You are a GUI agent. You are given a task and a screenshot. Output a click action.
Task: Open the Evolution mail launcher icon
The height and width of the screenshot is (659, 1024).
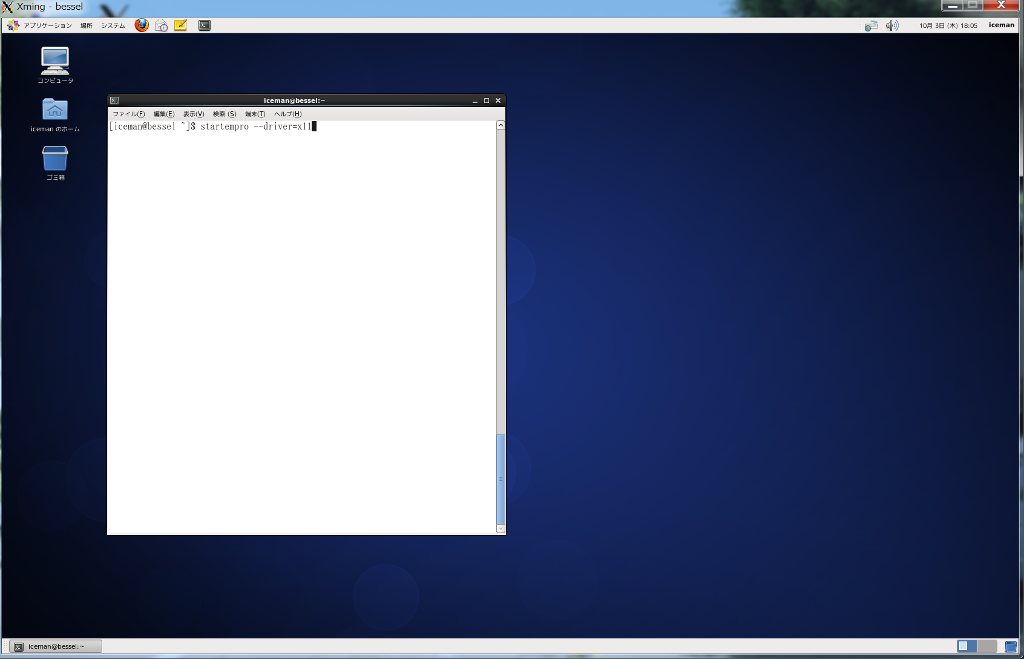point(161,25)
